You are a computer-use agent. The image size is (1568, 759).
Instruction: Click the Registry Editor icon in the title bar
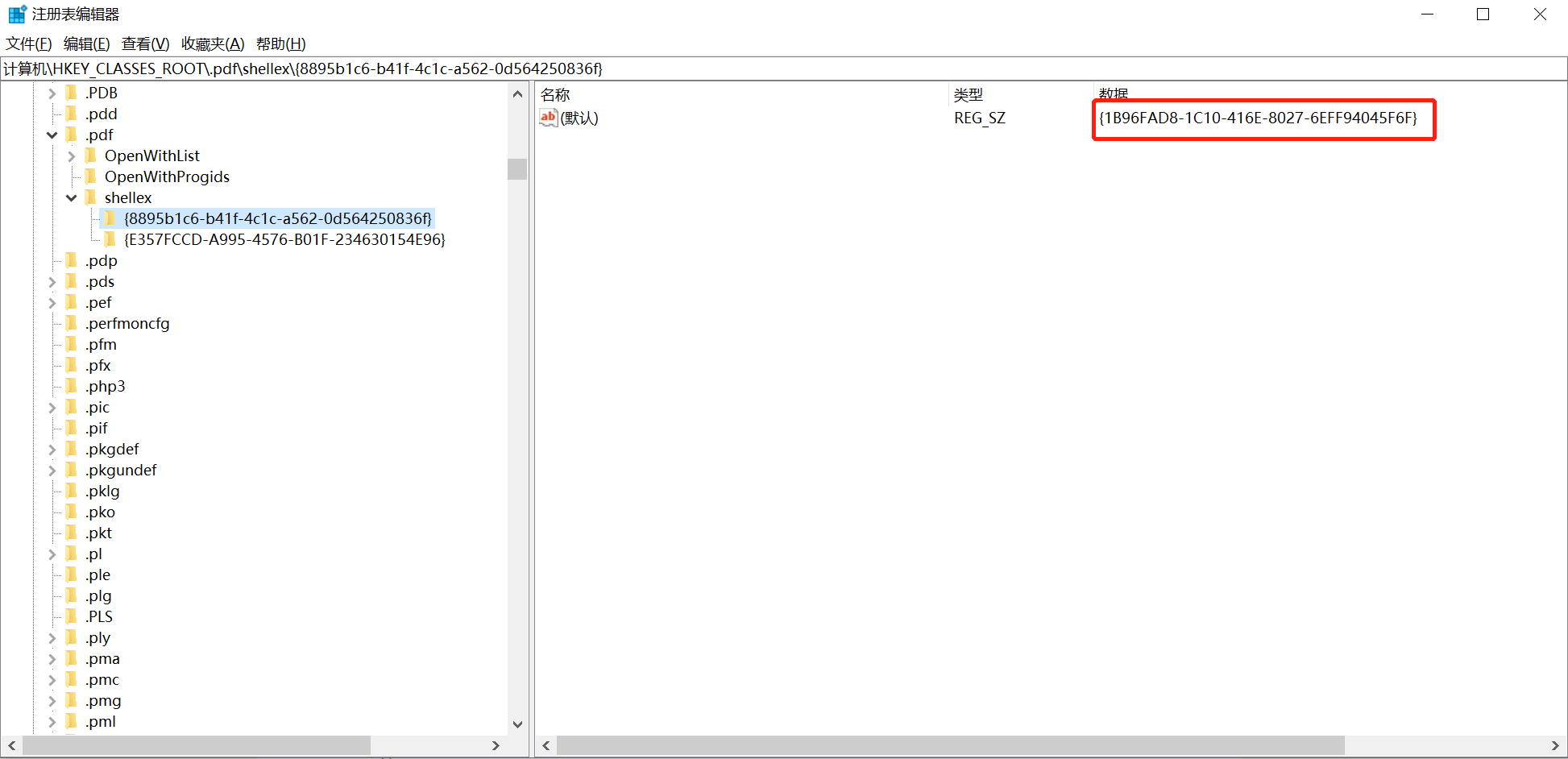click(x=16, y=13)
